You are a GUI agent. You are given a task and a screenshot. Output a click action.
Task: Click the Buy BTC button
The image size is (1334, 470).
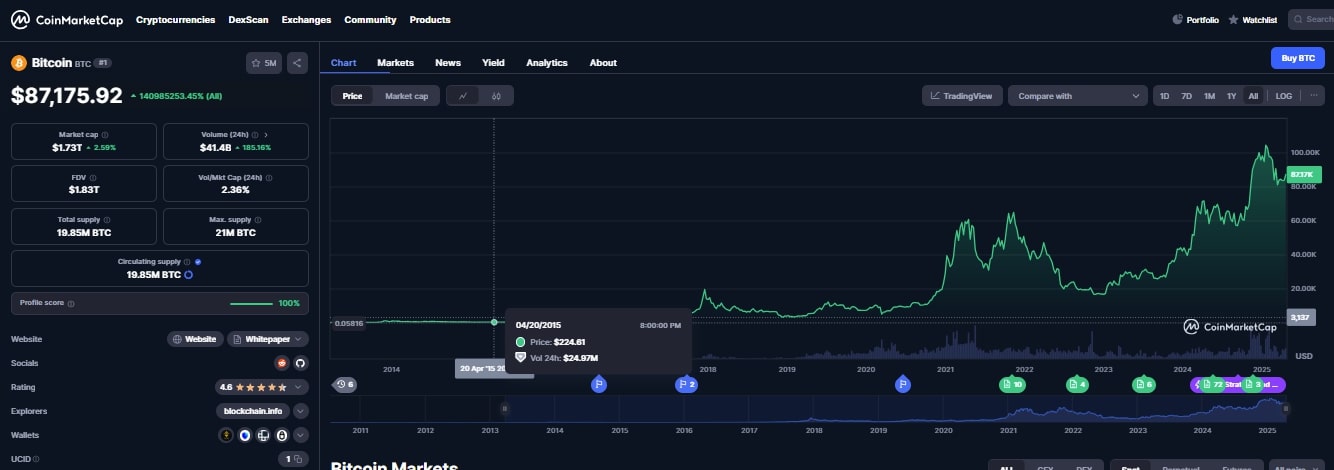(x=1297, y=58)
